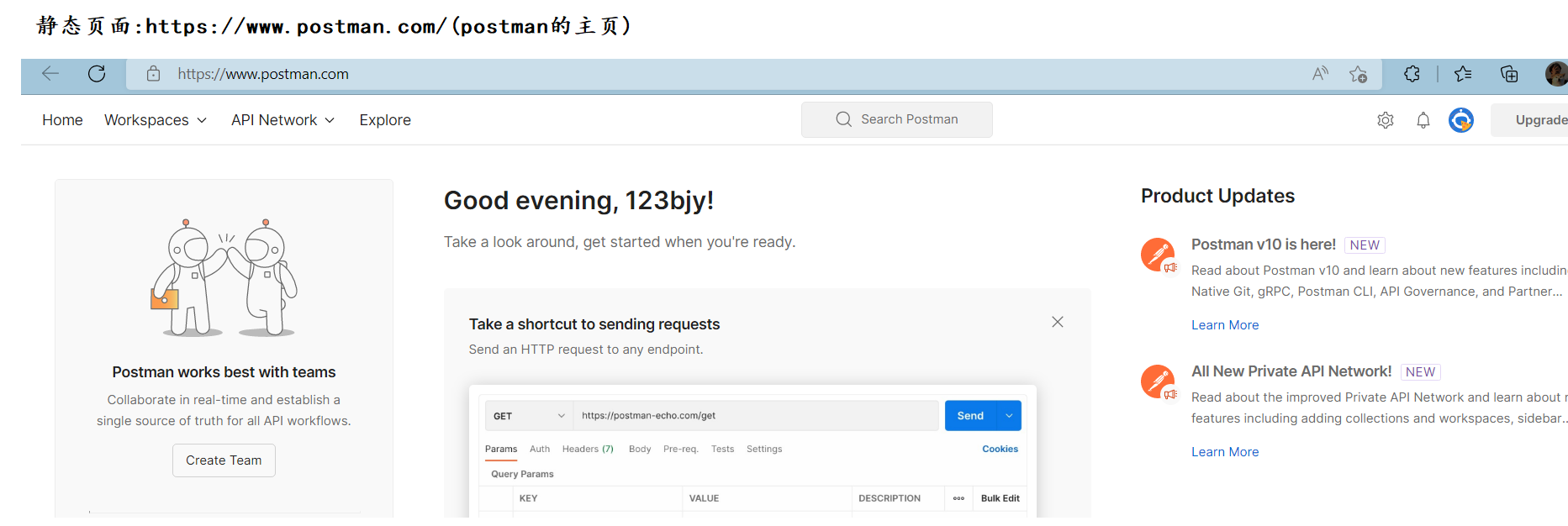Open the Explore page
The height and width of the screenshot is (526, 1568).
pos(385,120)
